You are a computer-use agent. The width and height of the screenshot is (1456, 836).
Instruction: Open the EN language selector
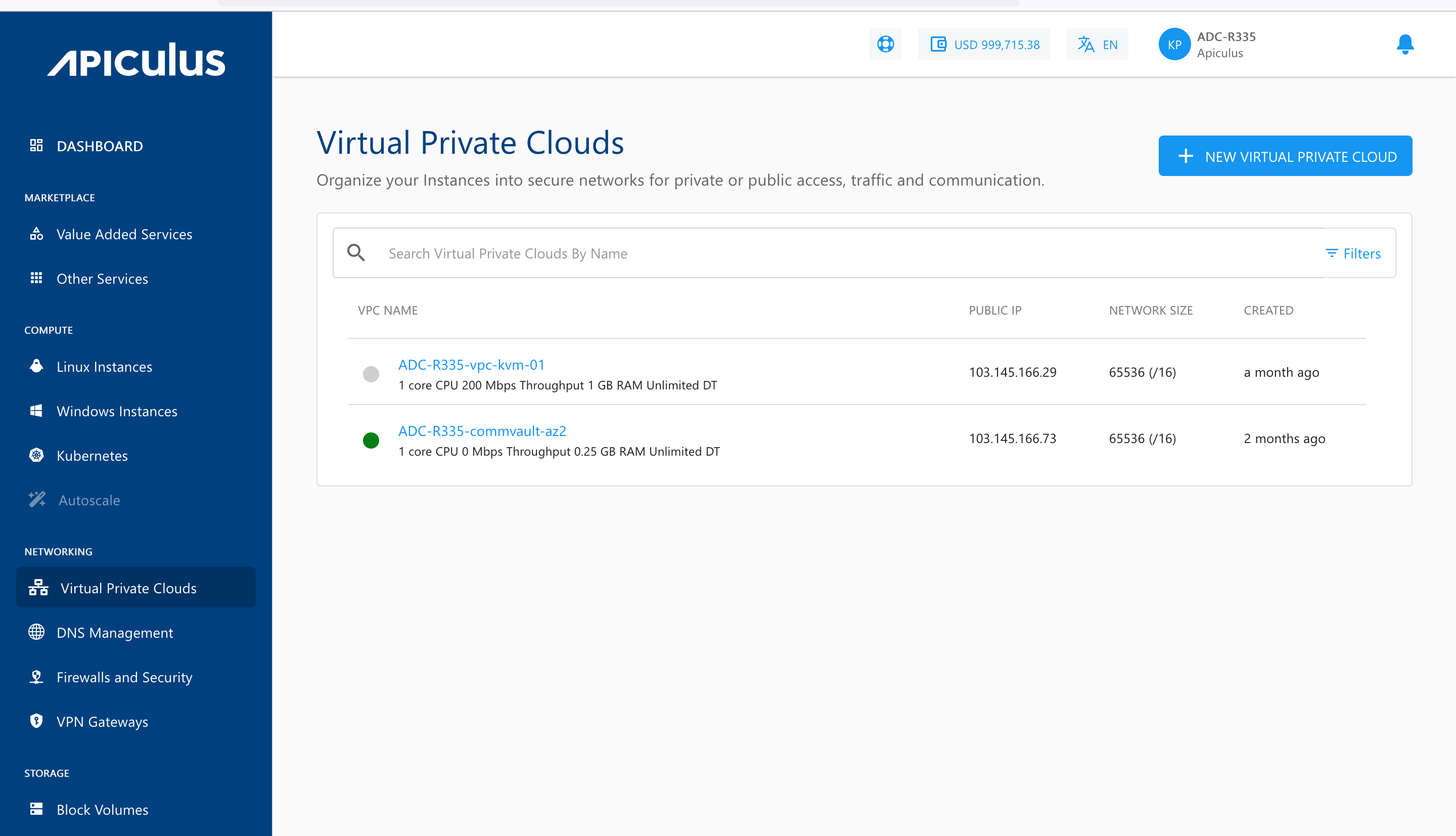point(1097,43)
